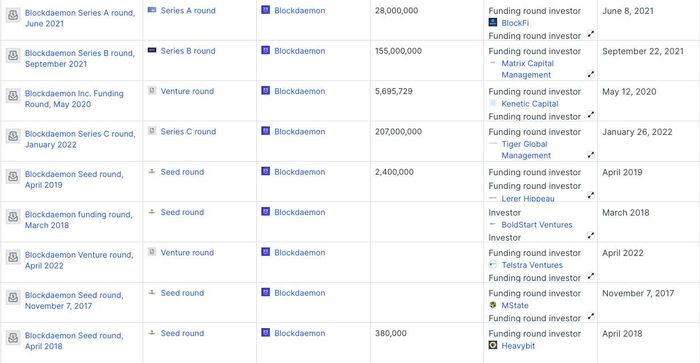Expand the investors cell in the June 2021 row

point(591,34)
